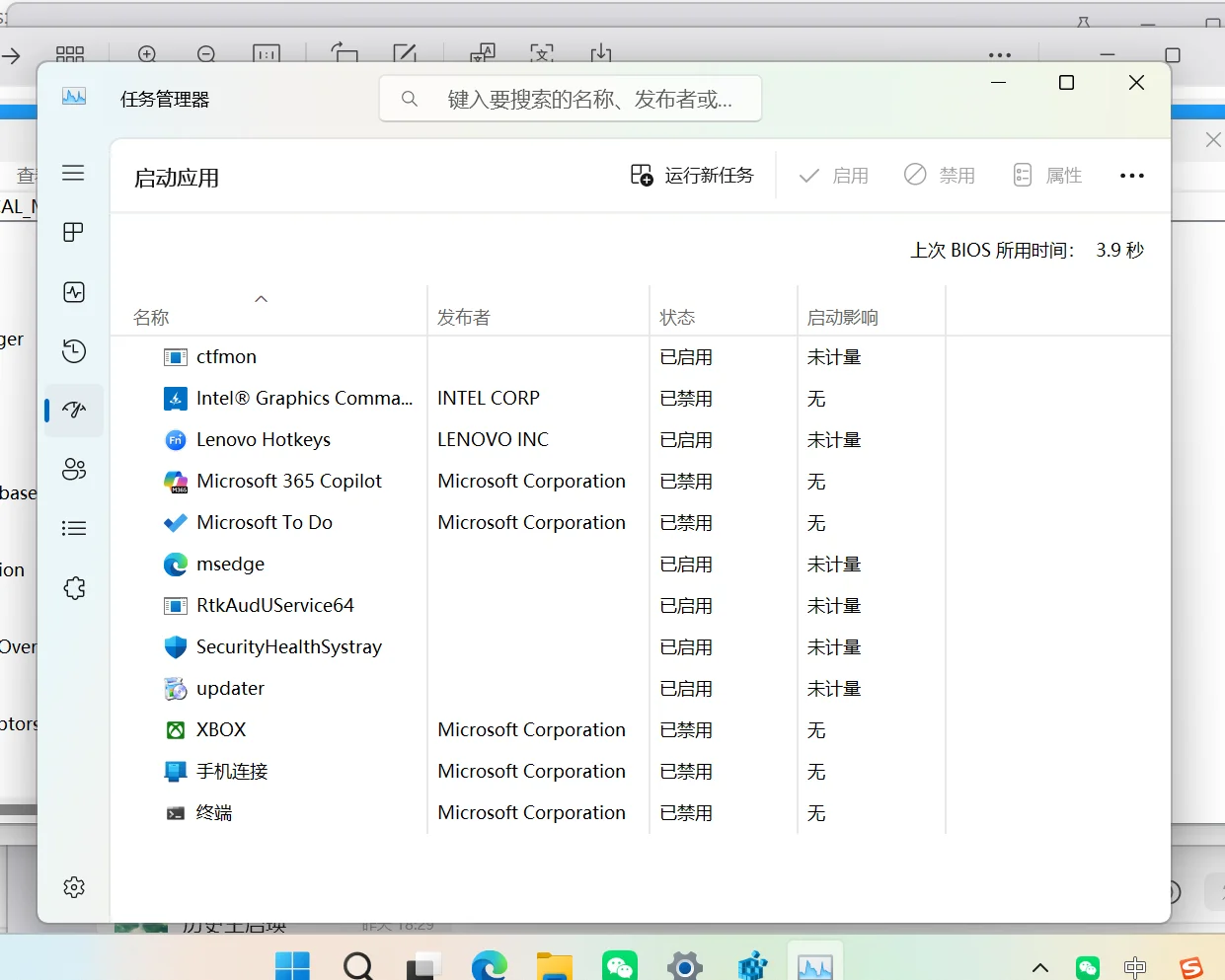
Task: Click the sort direction chevron above 名称
Action: pyautogui.click(x=262, y=299)
